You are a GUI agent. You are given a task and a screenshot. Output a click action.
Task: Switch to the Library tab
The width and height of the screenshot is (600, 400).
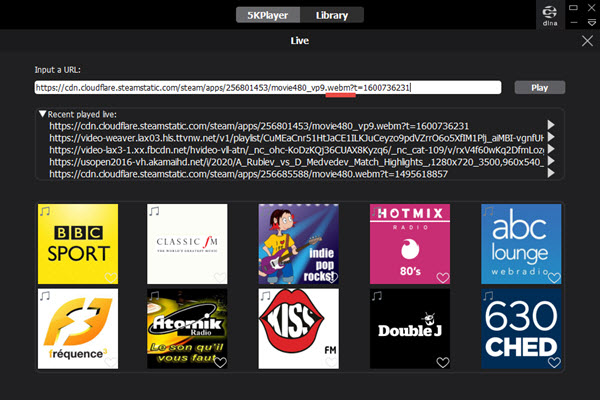point(332,15)
